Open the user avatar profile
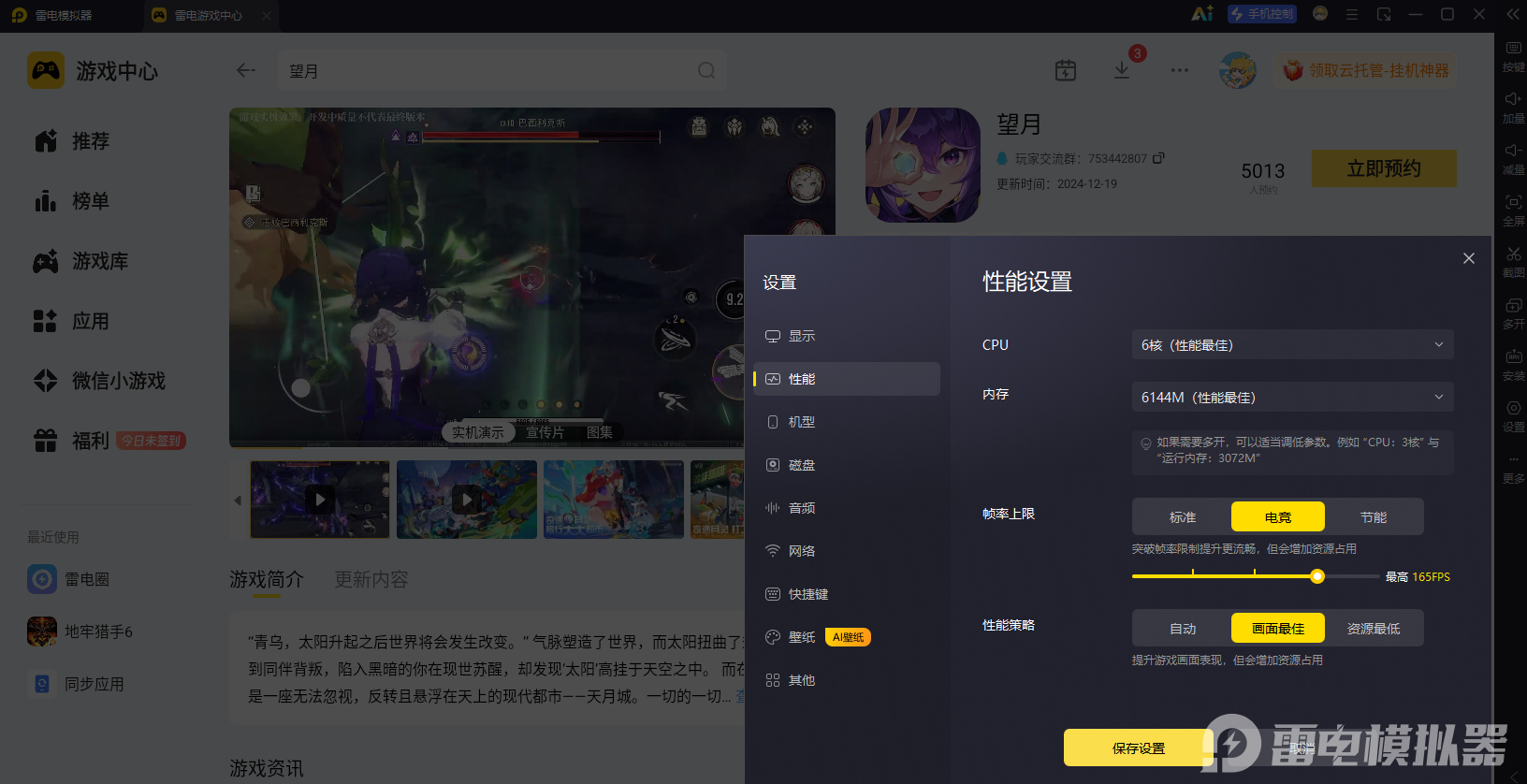The image size is (1527, 784). tap(1238, 70)
